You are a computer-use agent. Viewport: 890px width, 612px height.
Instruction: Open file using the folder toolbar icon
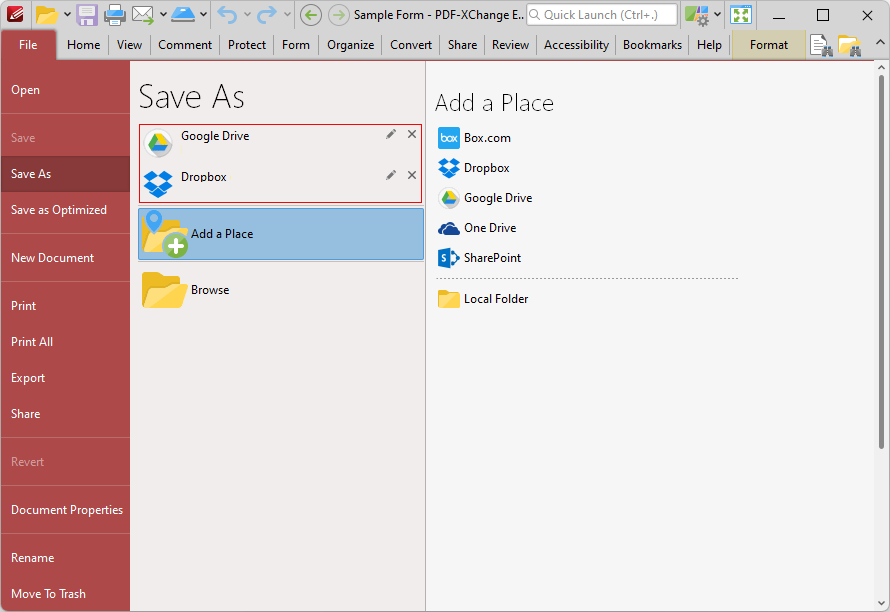pos(47,15)
